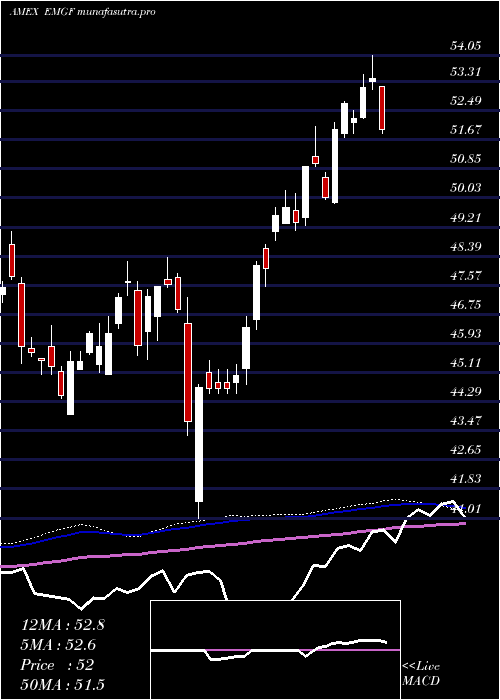Screen dimensions: 500x700
Task: Click the 41.83 price axis label
Action: (465, 479)
